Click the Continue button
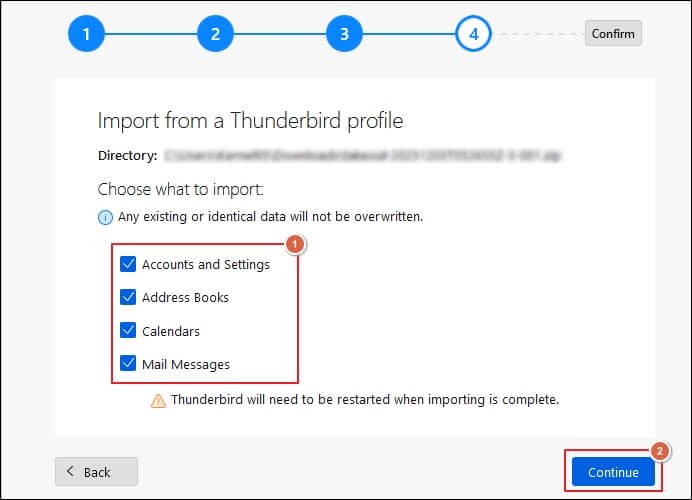The height and width of the screenshot is (500, 692). pos(613,472)
